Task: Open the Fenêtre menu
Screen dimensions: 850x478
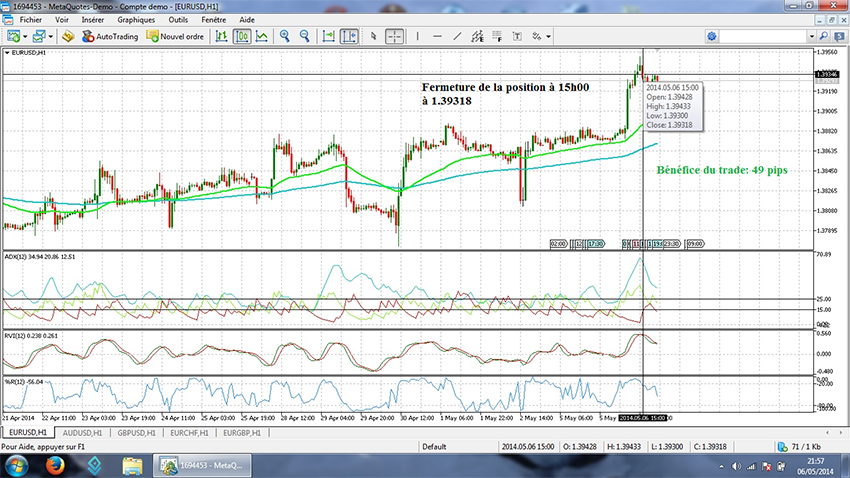Action: point(214,20)
